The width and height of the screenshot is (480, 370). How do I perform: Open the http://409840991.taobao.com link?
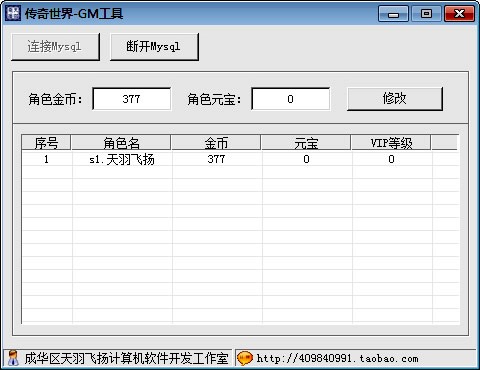(338, 359)
